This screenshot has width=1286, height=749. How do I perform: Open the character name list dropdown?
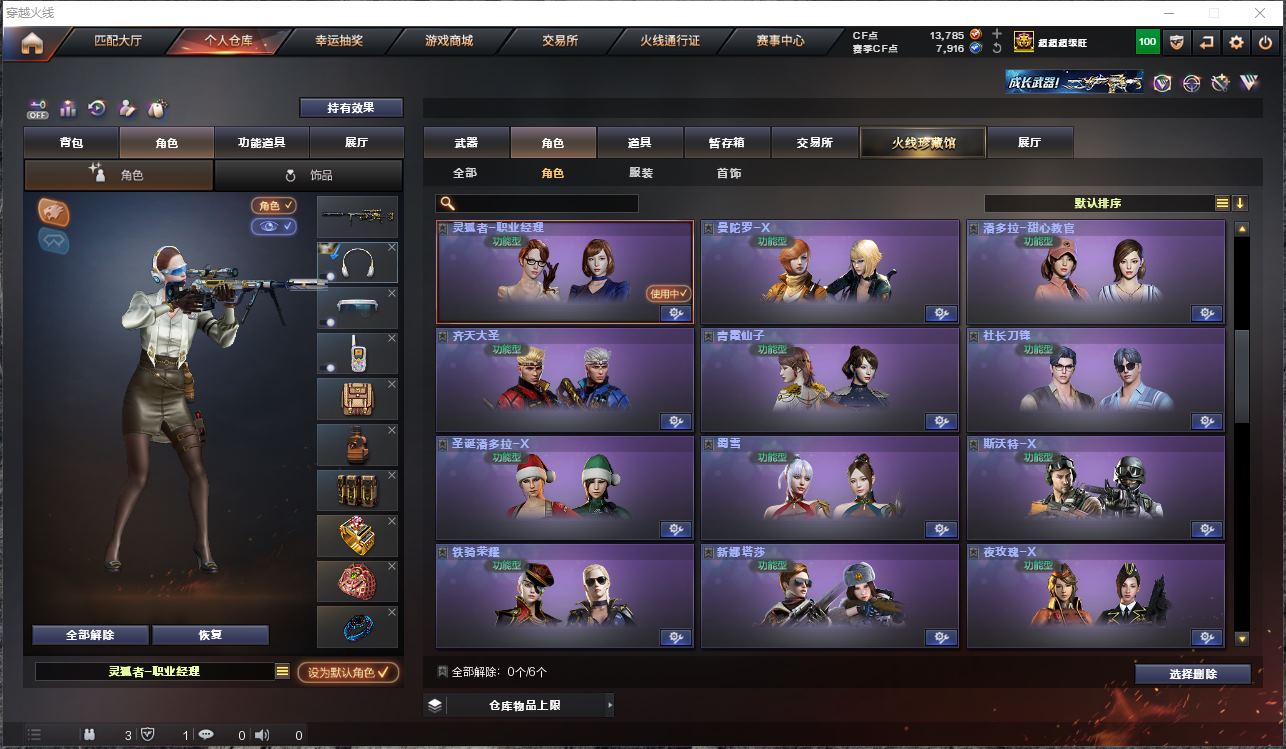(282, 671)
